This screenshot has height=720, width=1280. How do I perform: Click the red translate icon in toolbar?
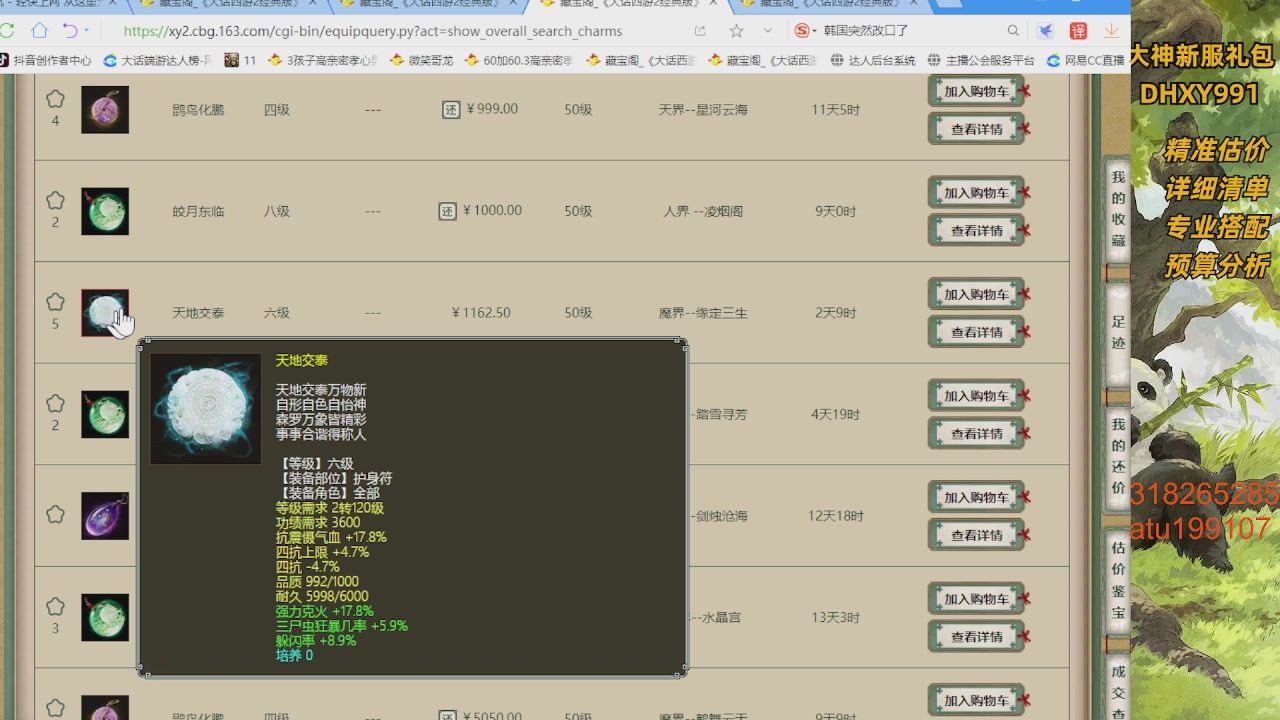tap(1078, 31)
